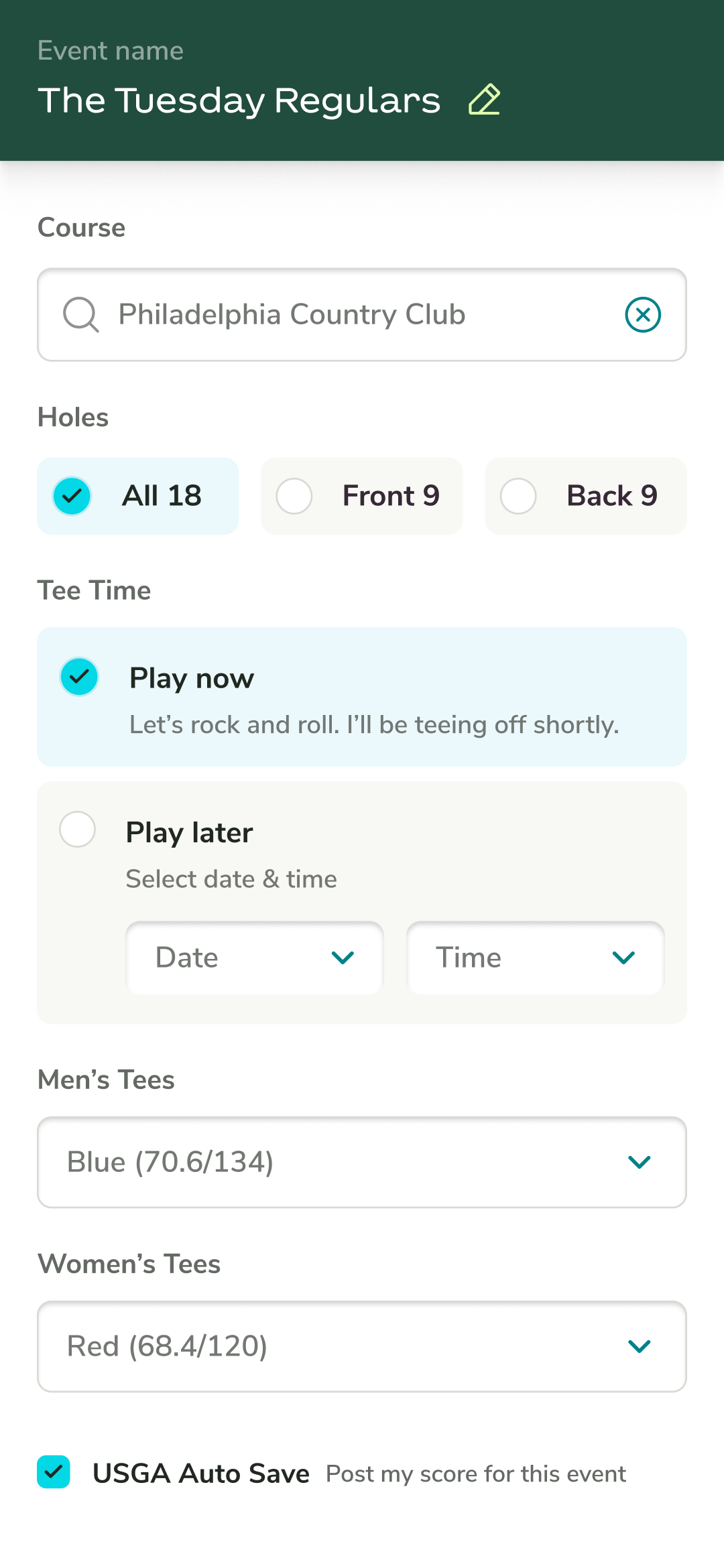
Task: Expand the Men's Tees Blue dropdown
Action: (362, 1162)
